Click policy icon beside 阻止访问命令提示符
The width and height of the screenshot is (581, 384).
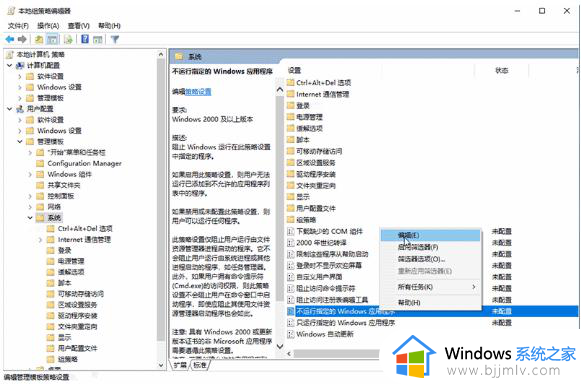pyautogui.click(x=291, y=288)
